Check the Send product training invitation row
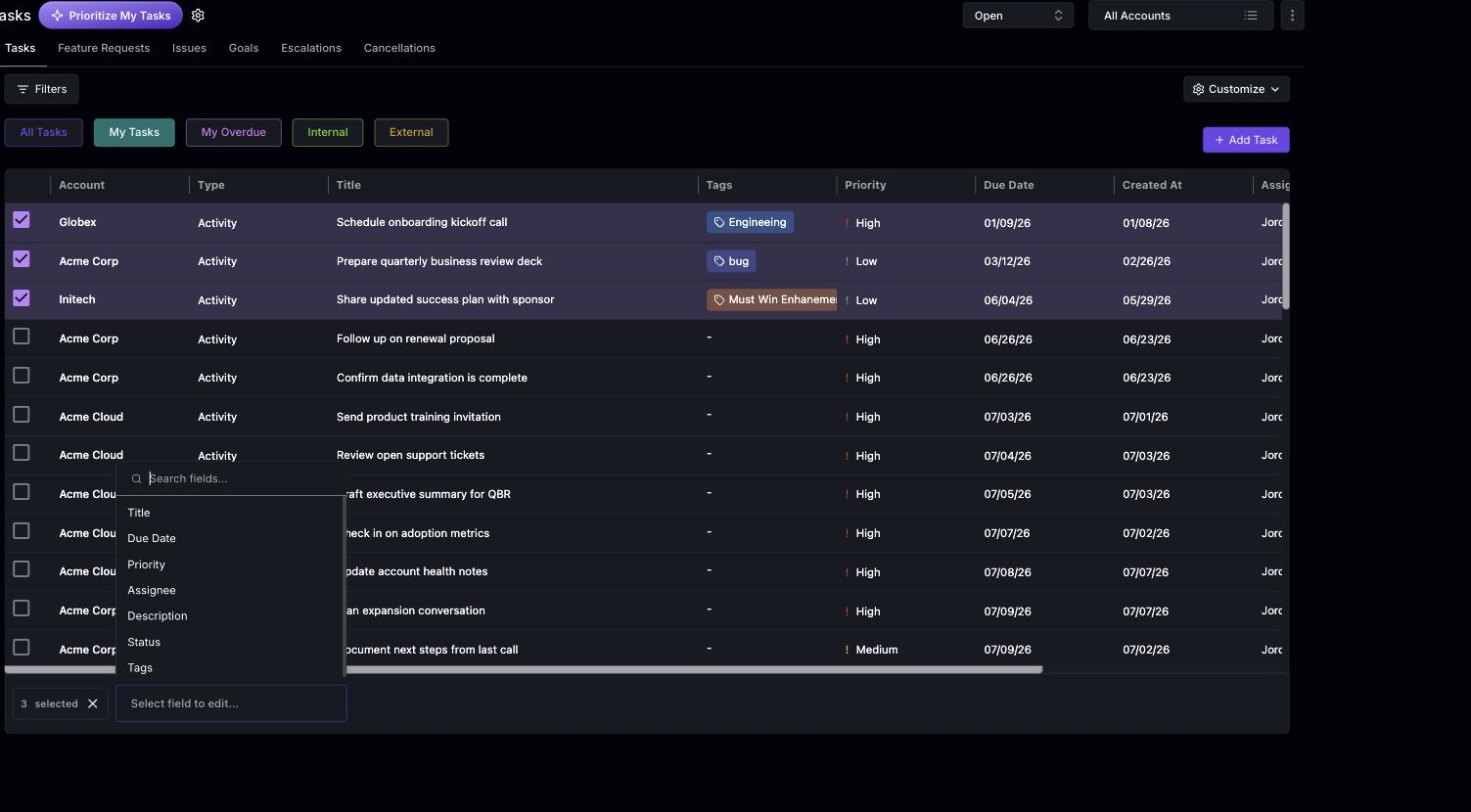 tap(22, 415)
